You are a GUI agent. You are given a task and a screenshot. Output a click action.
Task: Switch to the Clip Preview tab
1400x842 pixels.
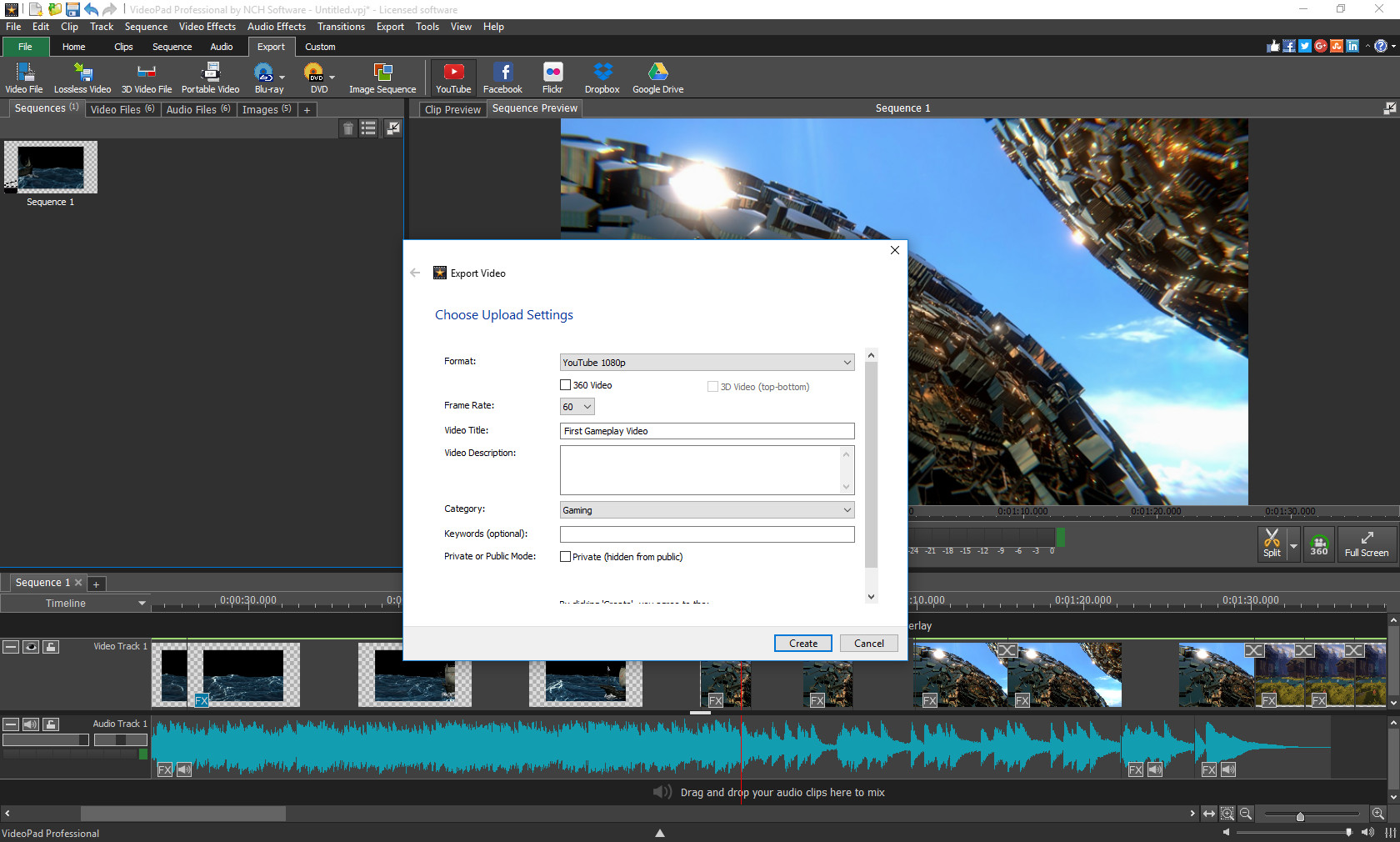(x=452, y=108)
